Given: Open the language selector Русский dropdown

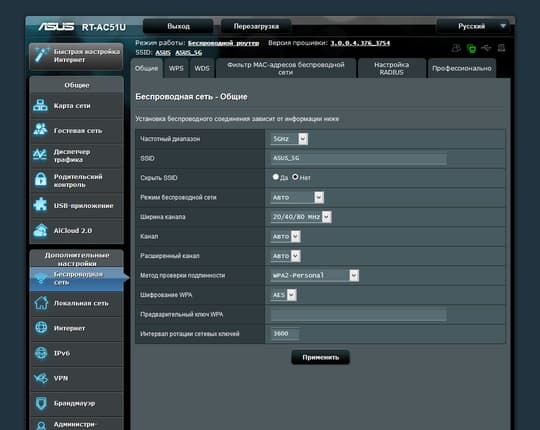Looking at the screenshot, I should [x=475, y=26].
